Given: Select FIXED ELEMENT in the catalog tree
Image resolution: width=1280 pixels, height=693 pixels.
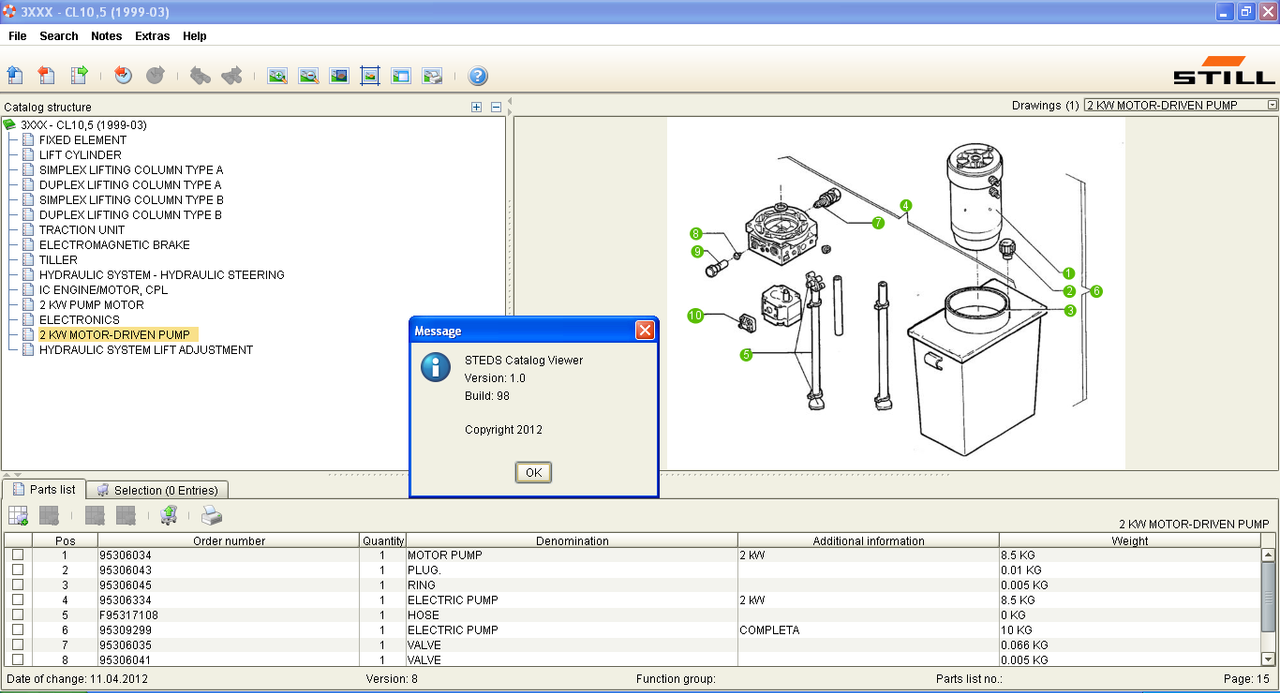Looking at the screenshot, I should (83, 140).
